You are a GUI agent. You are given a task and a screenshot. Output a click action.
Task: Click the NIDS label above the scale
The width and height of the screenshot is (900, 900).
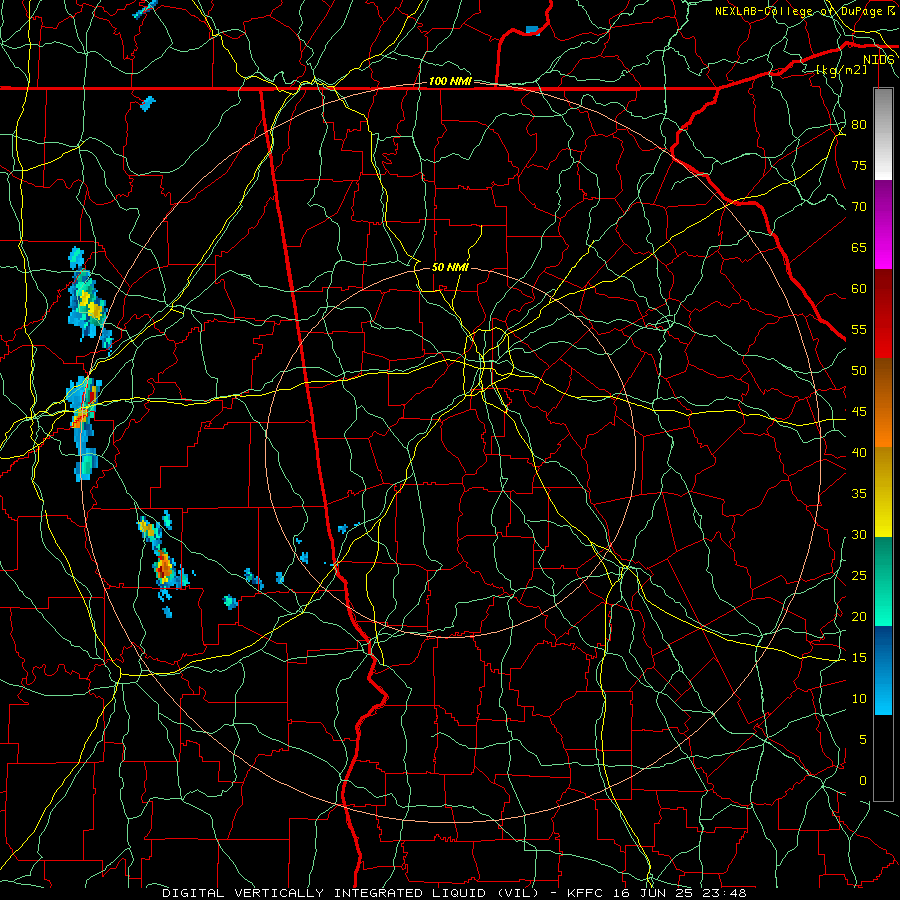pos(878,60)
